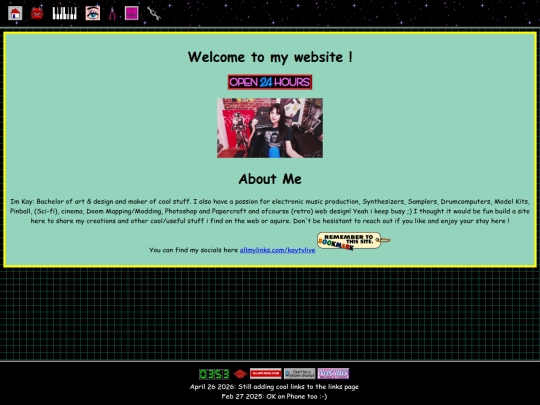Click the Welcome to my website heading

click(270, 57)
